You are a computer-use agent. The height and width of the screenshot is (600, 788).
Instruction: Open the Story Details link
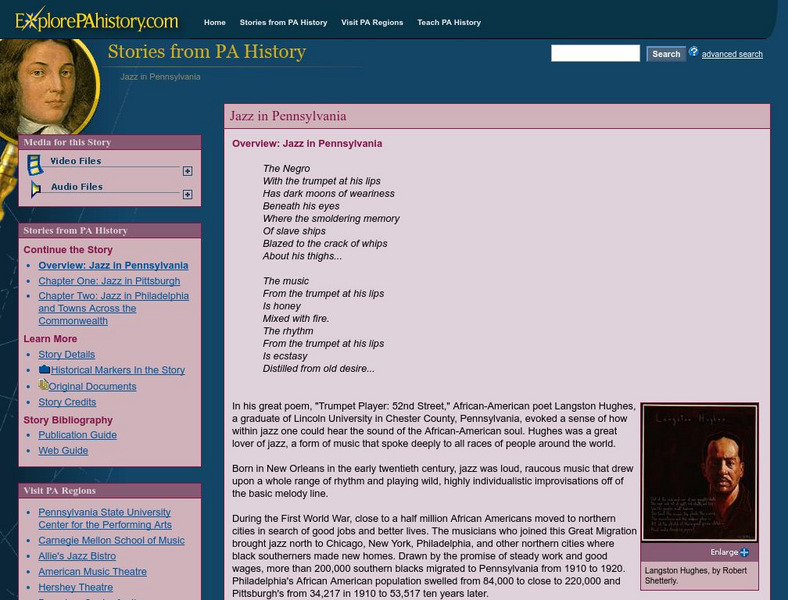pyautogui.click(x=66, y=354)
